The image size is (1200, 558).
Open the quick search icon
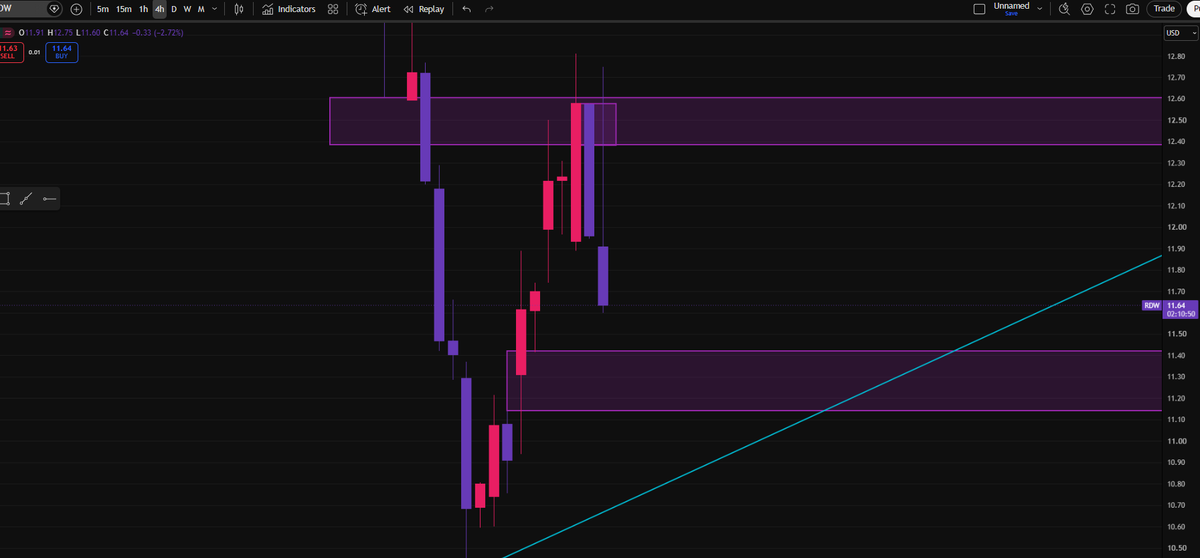[x=1064, y=9]
